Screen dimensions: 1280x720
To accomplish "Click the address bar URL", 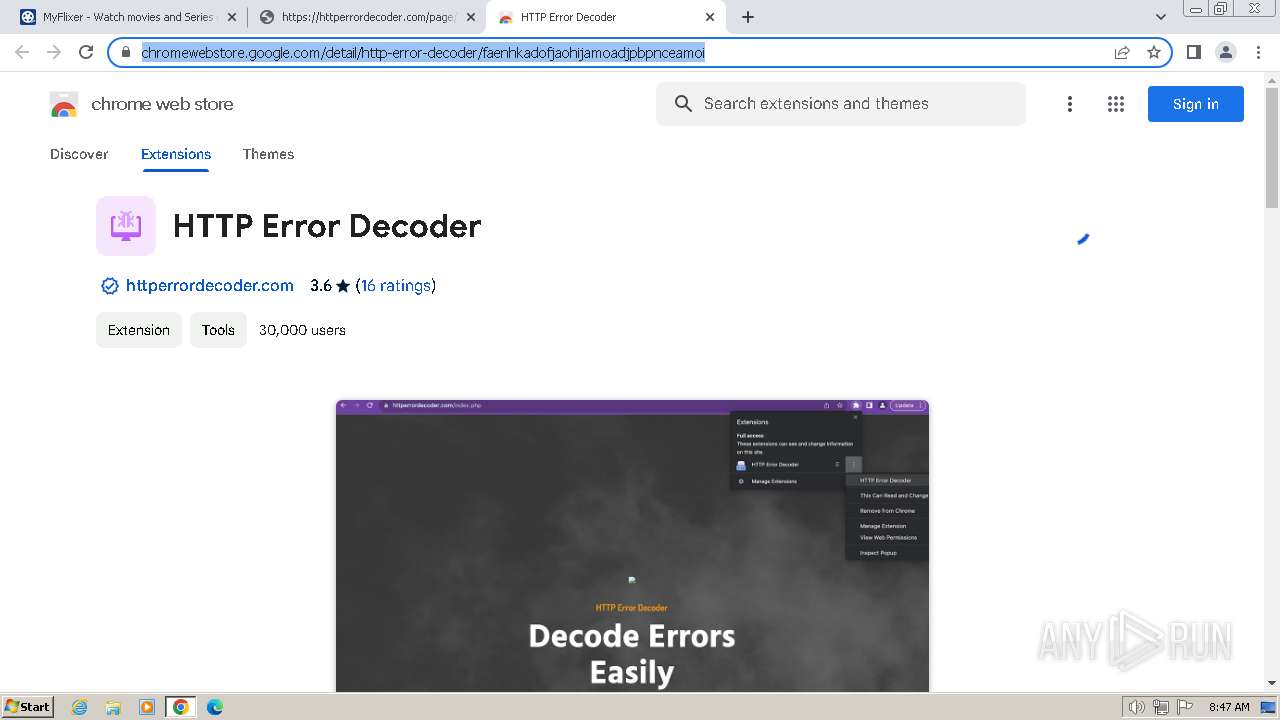I will click(x=423, y=52).
